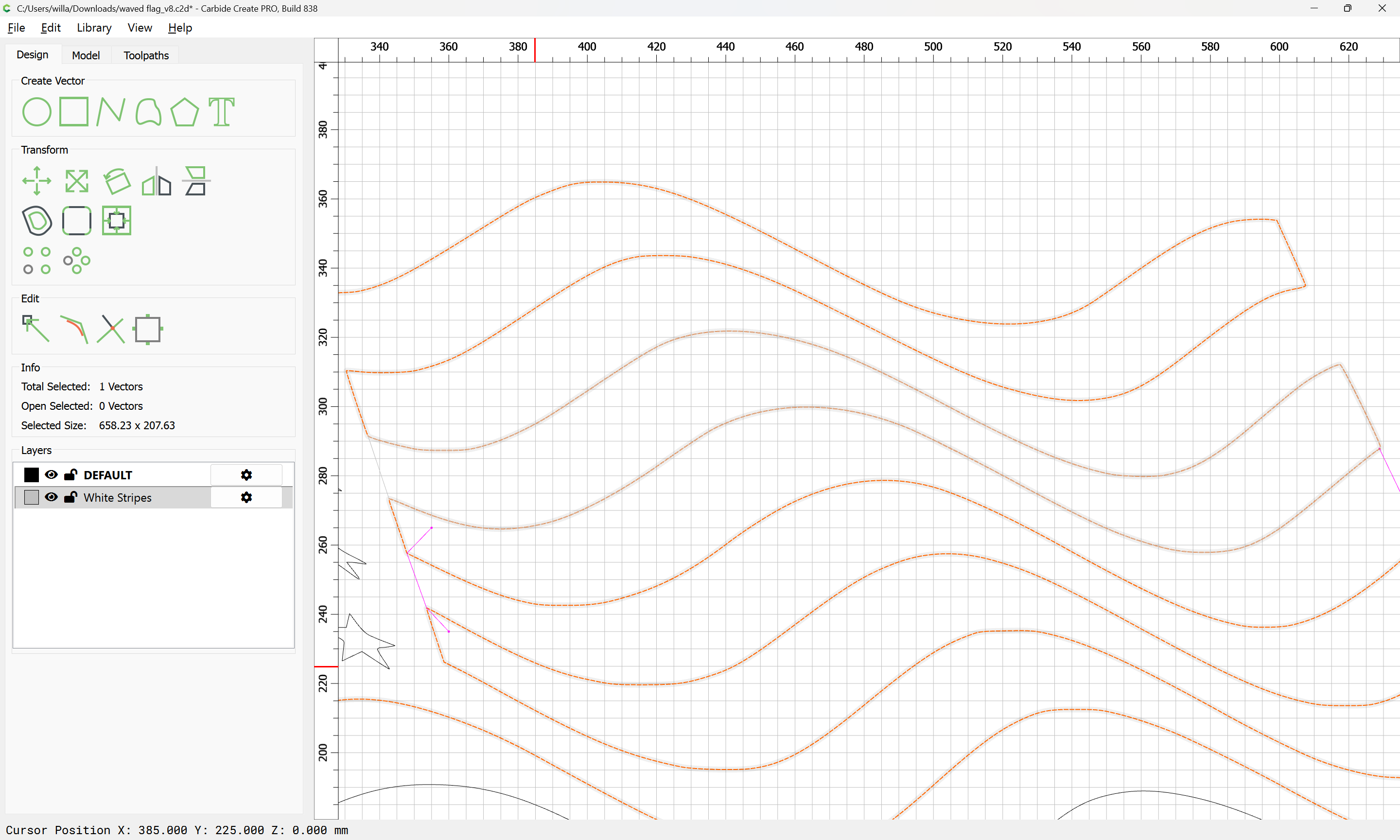Choose the Curve vector tool
Image resolution: width=1400 pixels, height=840 pixels.
click(148, 111)
